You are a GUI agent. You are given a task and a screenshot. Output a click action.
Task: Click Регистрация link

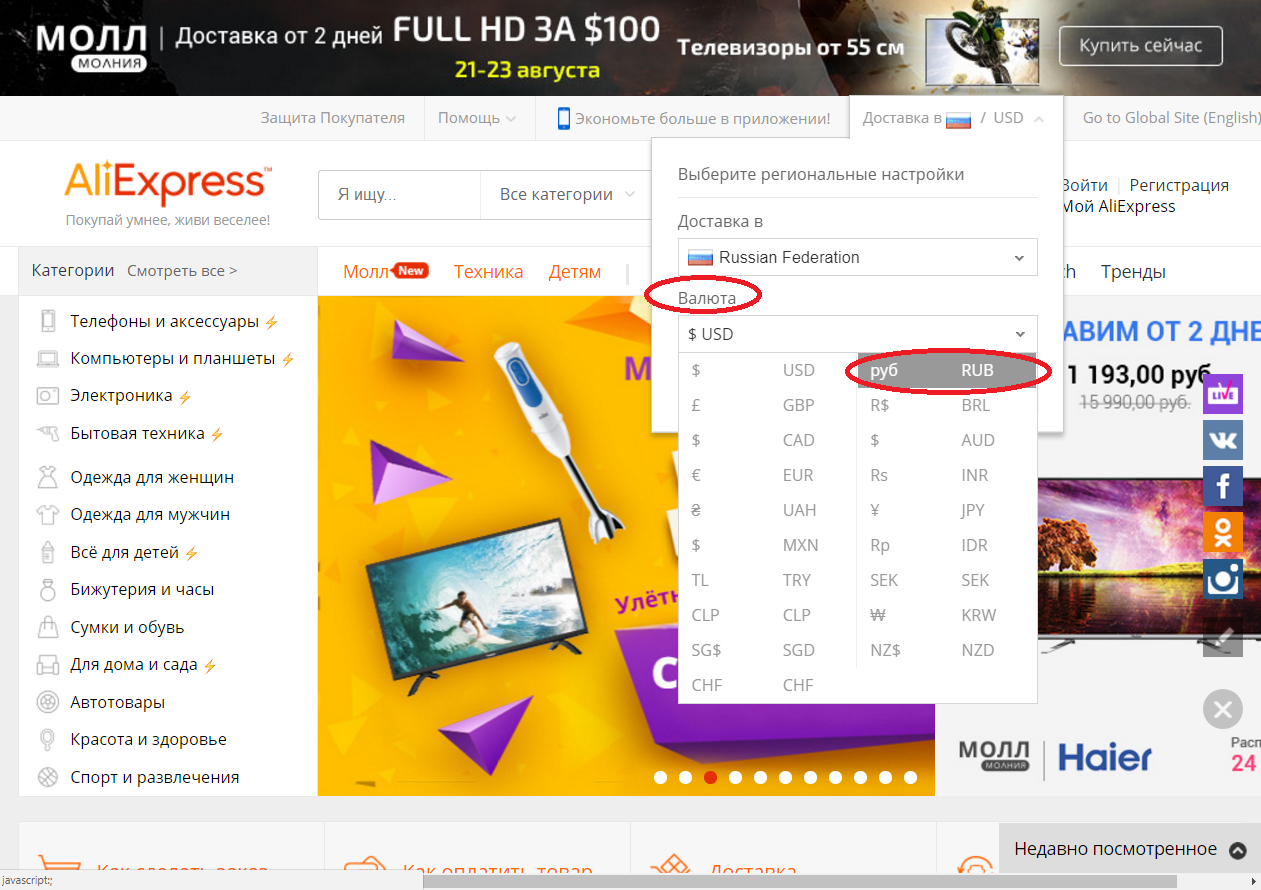1179,185
